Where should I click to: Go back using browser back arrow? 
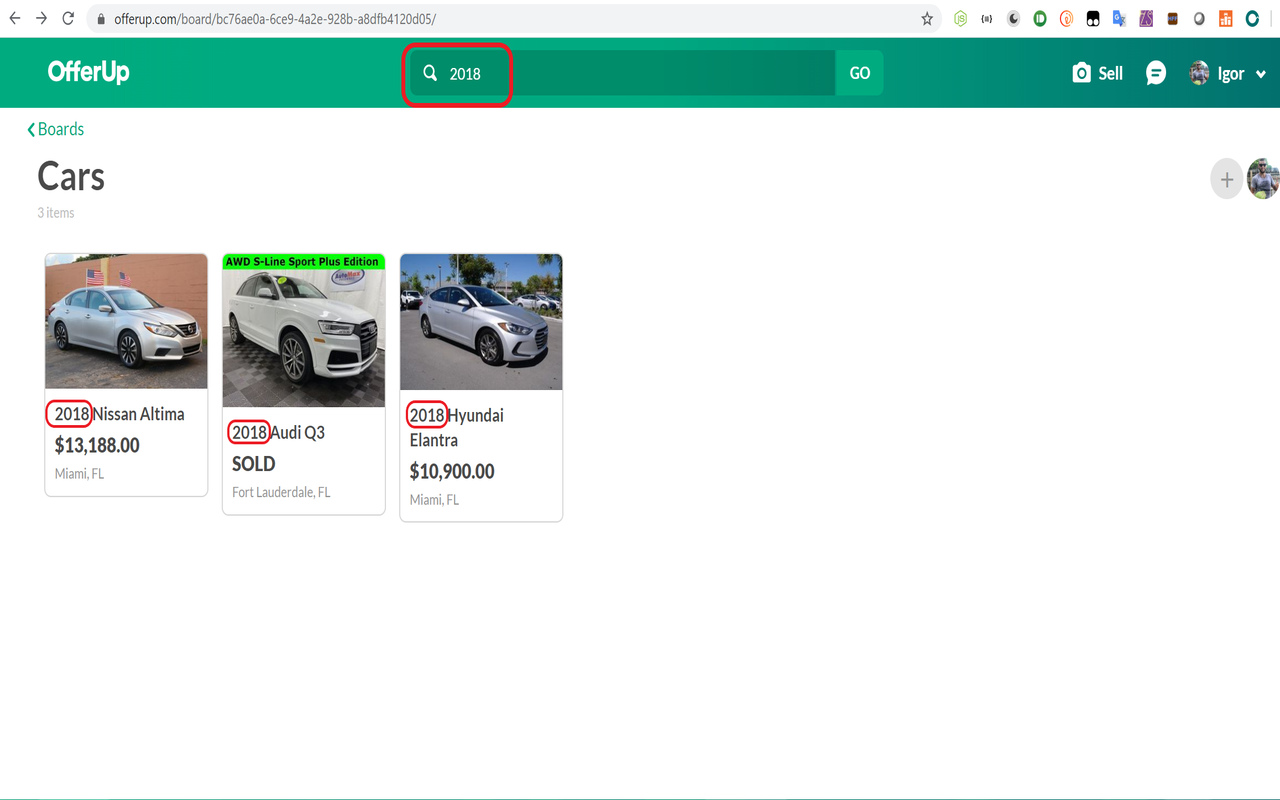(x=15, y=18)
